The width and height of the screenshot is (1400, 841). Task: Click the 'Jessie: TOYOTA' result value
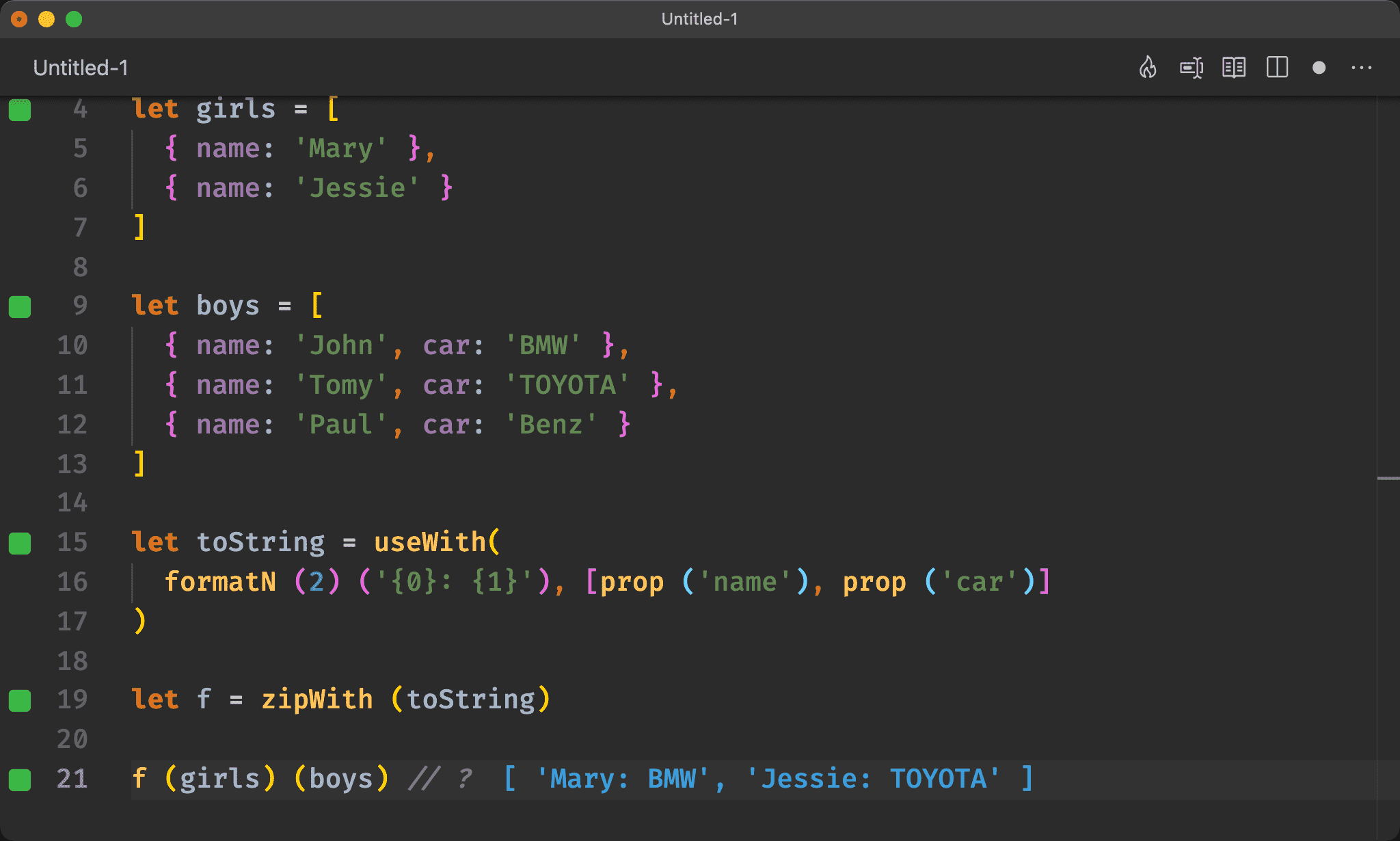click(x=874, y=779)
